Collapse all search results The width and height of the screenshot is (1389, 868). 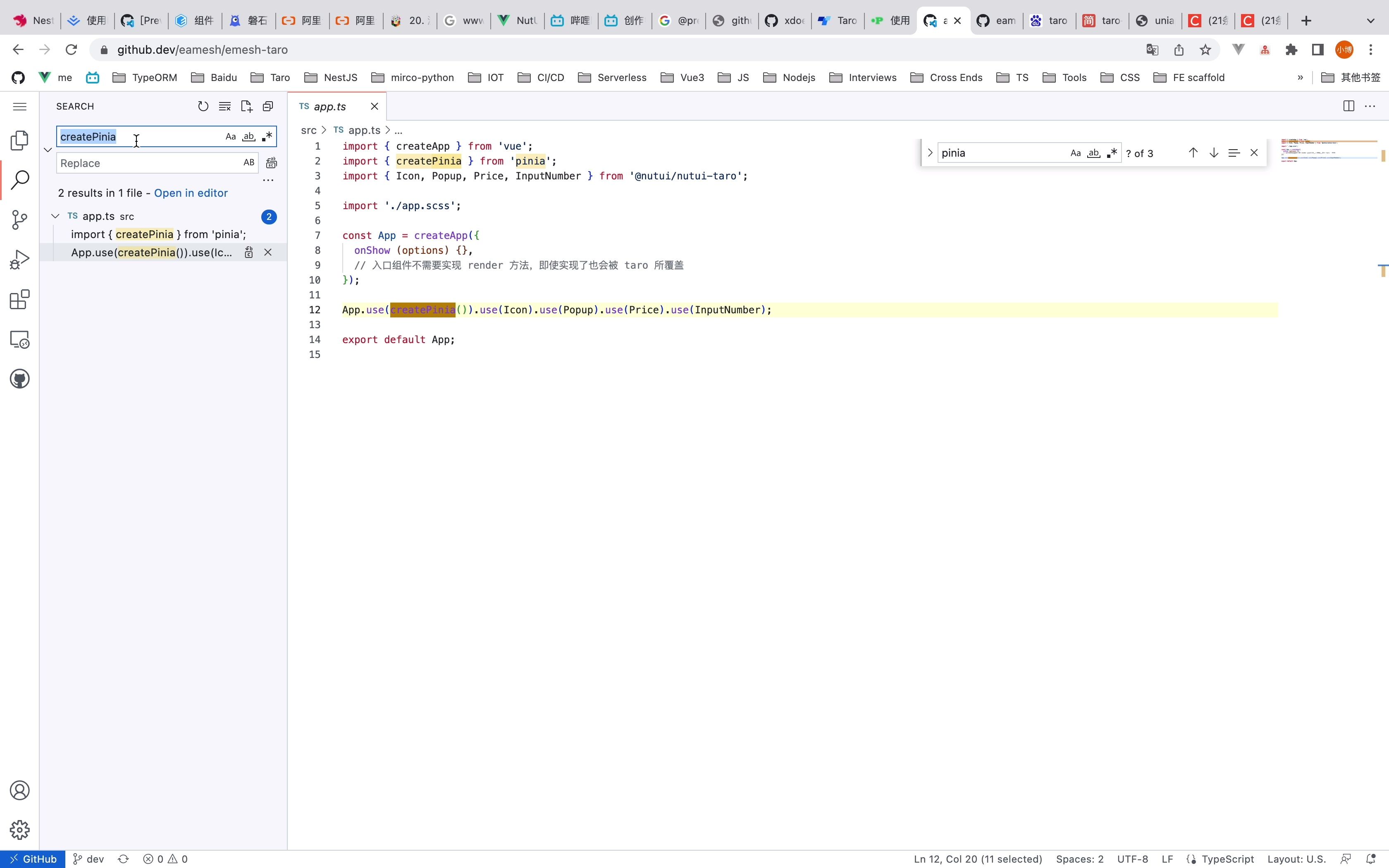click(x=268, y=106)
